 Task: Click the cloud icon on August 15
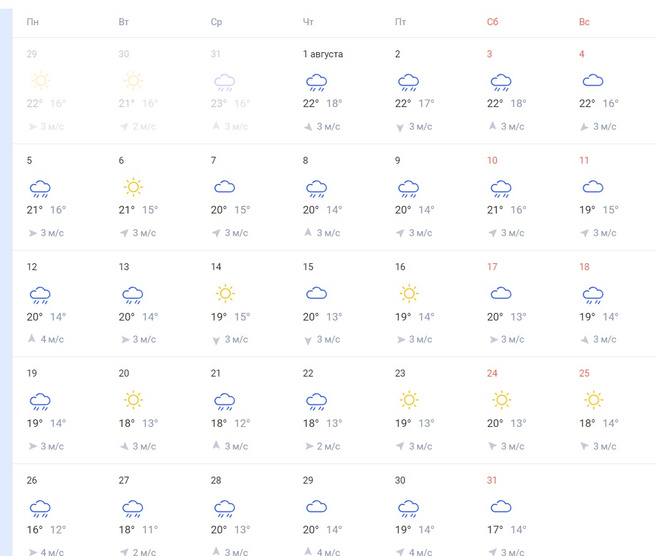point(316,294)
